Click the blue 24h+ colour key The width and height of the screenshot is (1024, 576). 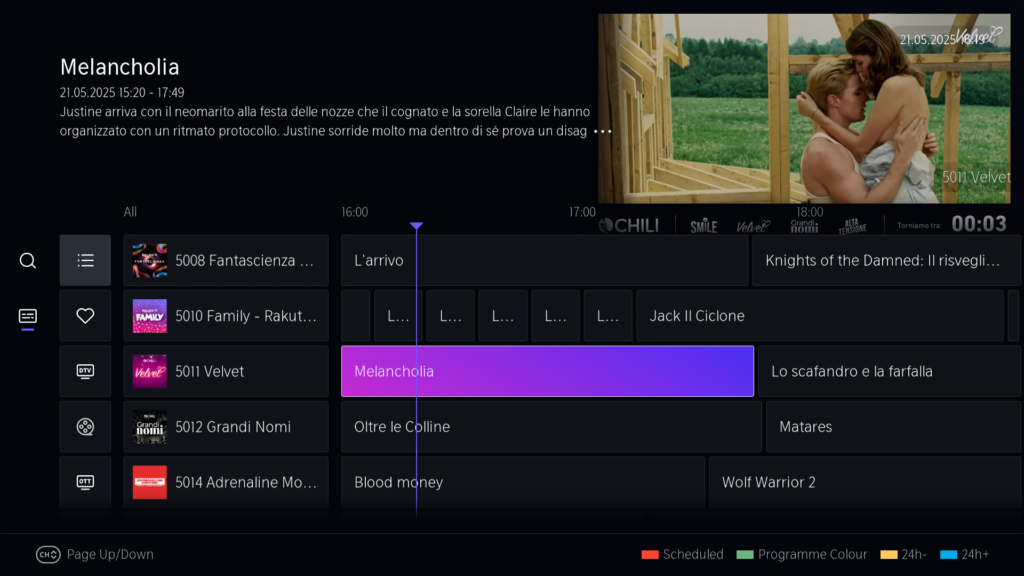[x=948, y=554]
